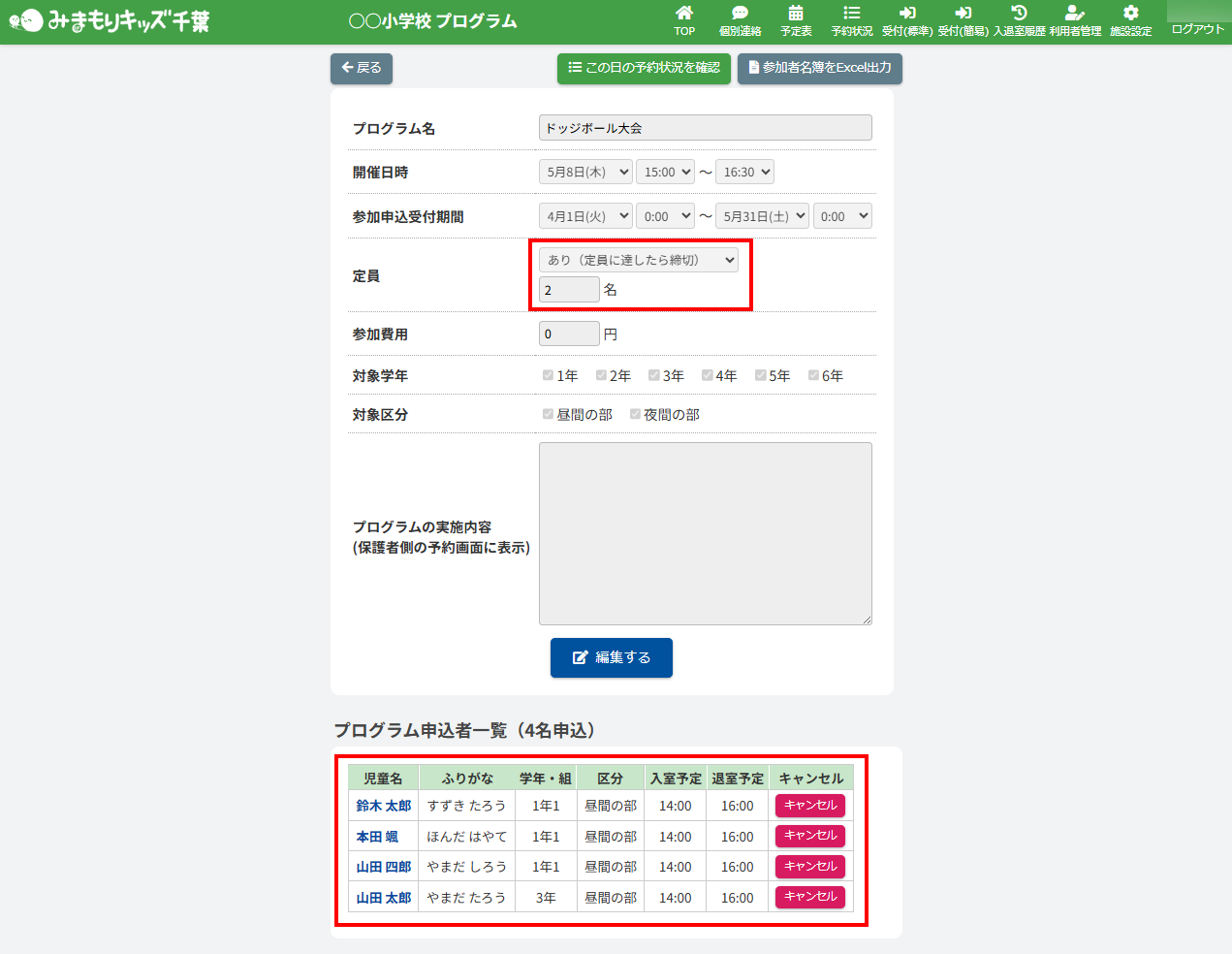The image size is (1232, 954).
Task: Open 受付(簡易) sign-in icon
Action: point(963,14)
